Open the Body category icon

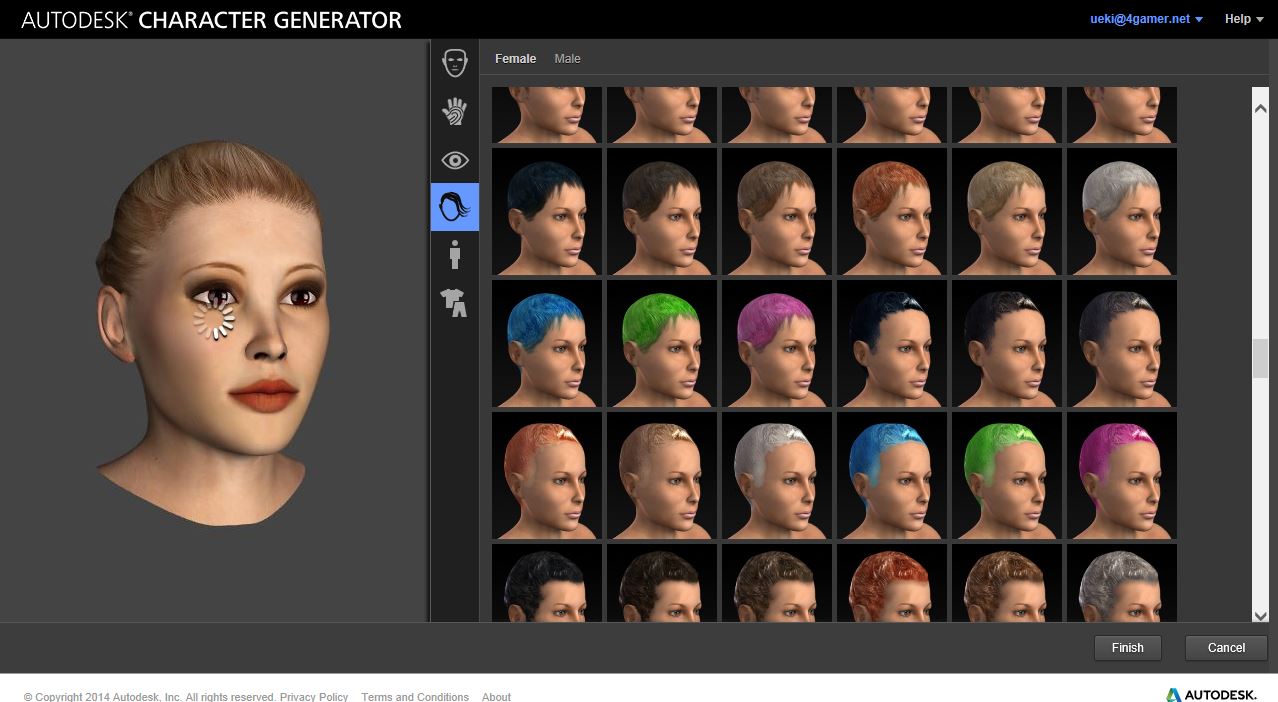tap(455, 255)
